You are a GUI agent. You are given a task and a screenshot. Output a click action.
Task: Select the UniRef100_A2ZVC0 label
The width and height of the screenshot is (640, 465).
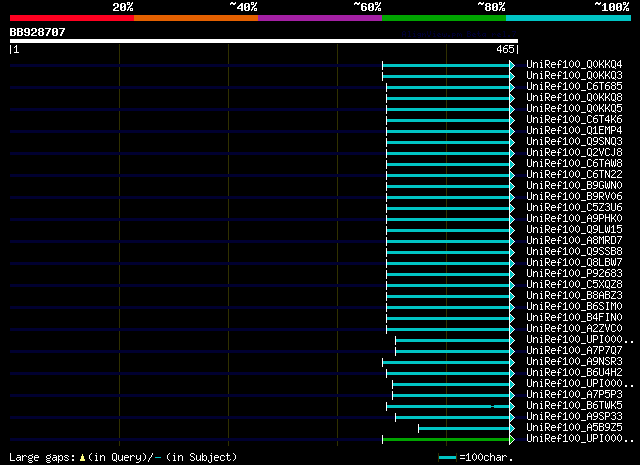[574, 329]
